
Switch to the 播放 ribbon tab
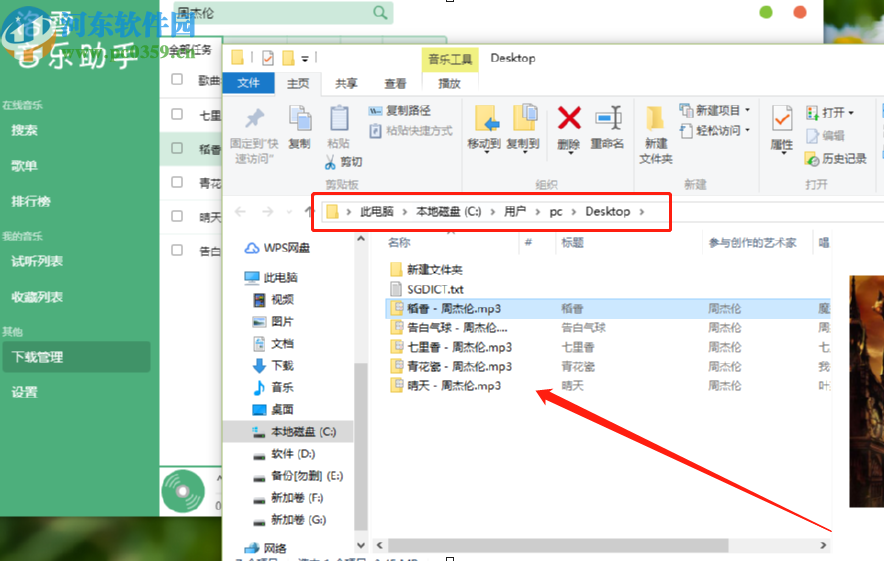pyautogui.click(x=449, y=83)
